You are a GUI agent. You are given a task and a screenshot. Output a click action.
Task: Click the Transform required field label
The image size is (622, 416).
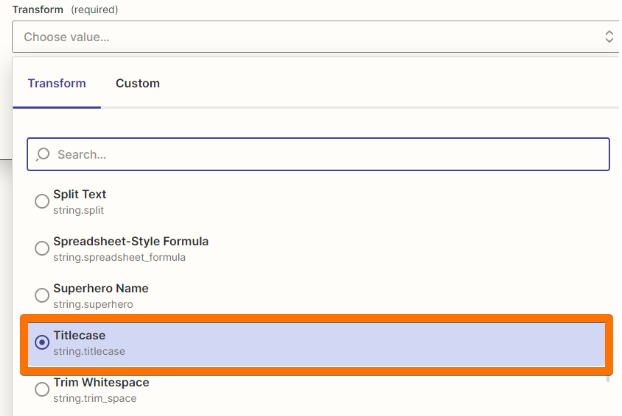tap(65, 10)
